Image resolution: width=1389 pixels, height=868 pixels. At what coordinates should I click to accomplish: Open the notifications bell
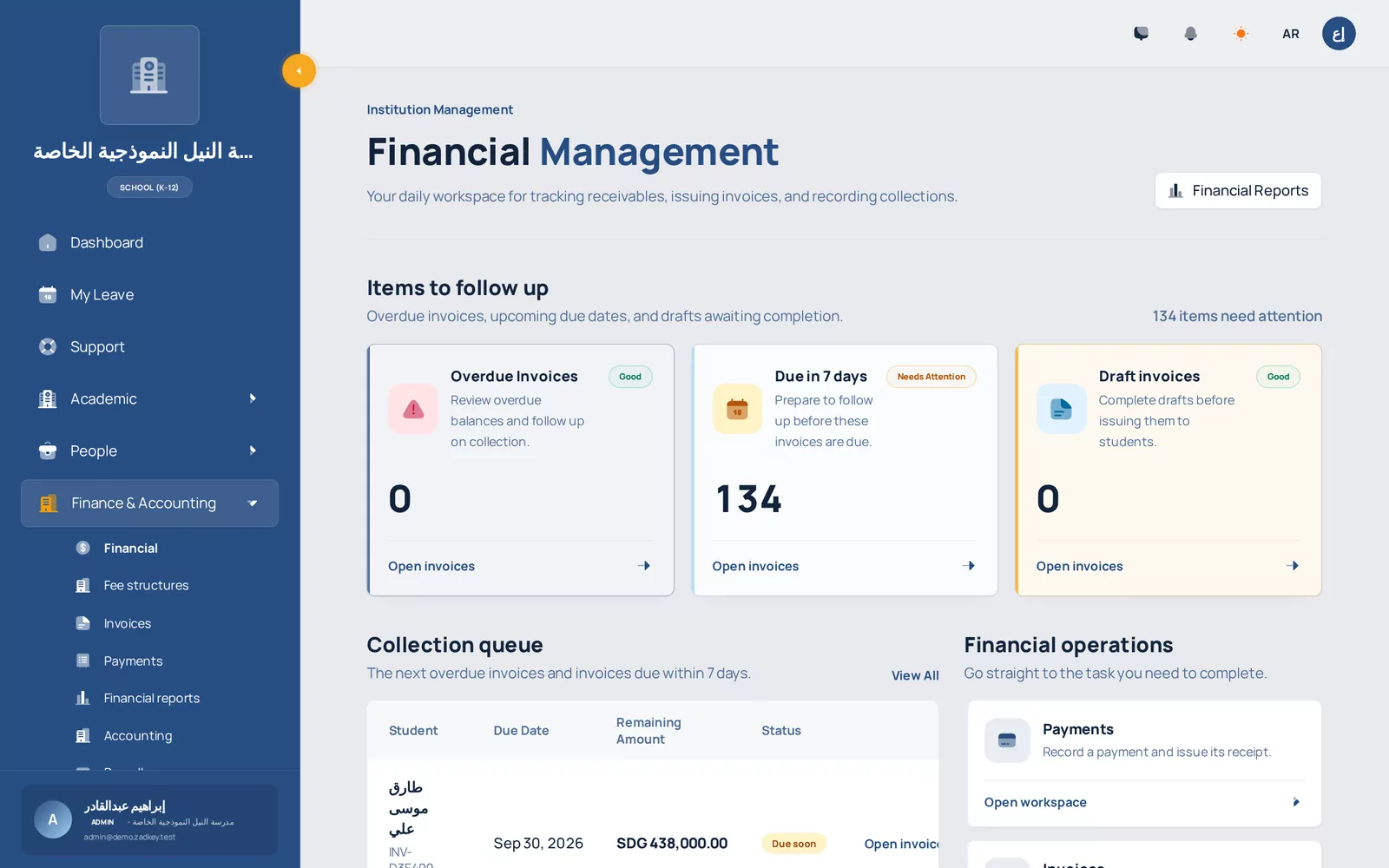coord(1190,34)
